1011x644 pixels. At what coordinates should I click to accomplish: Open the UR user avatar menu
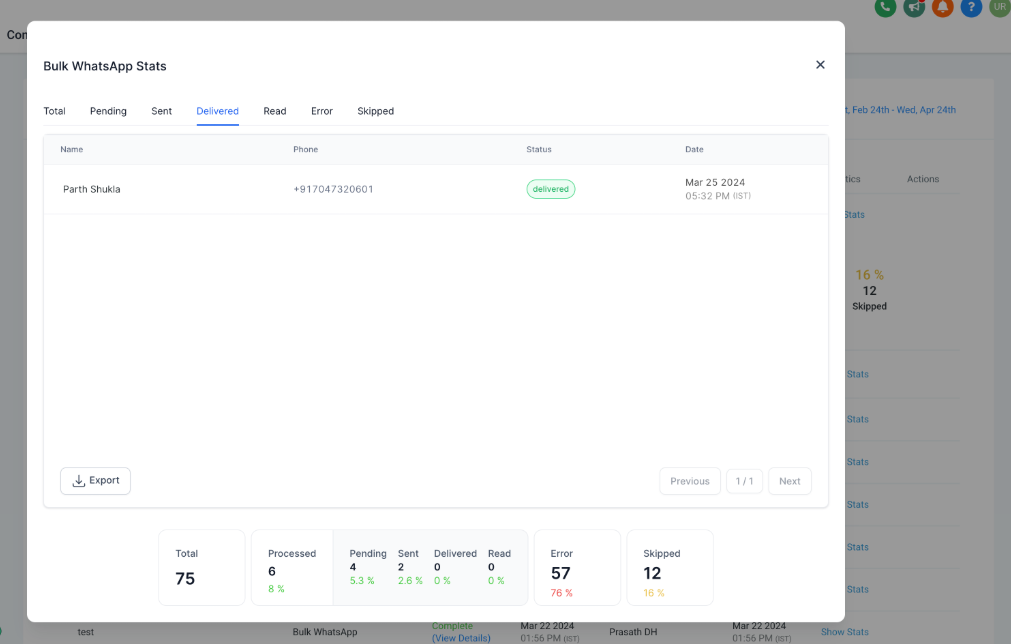pyautogui.click(x=999, y=7)
